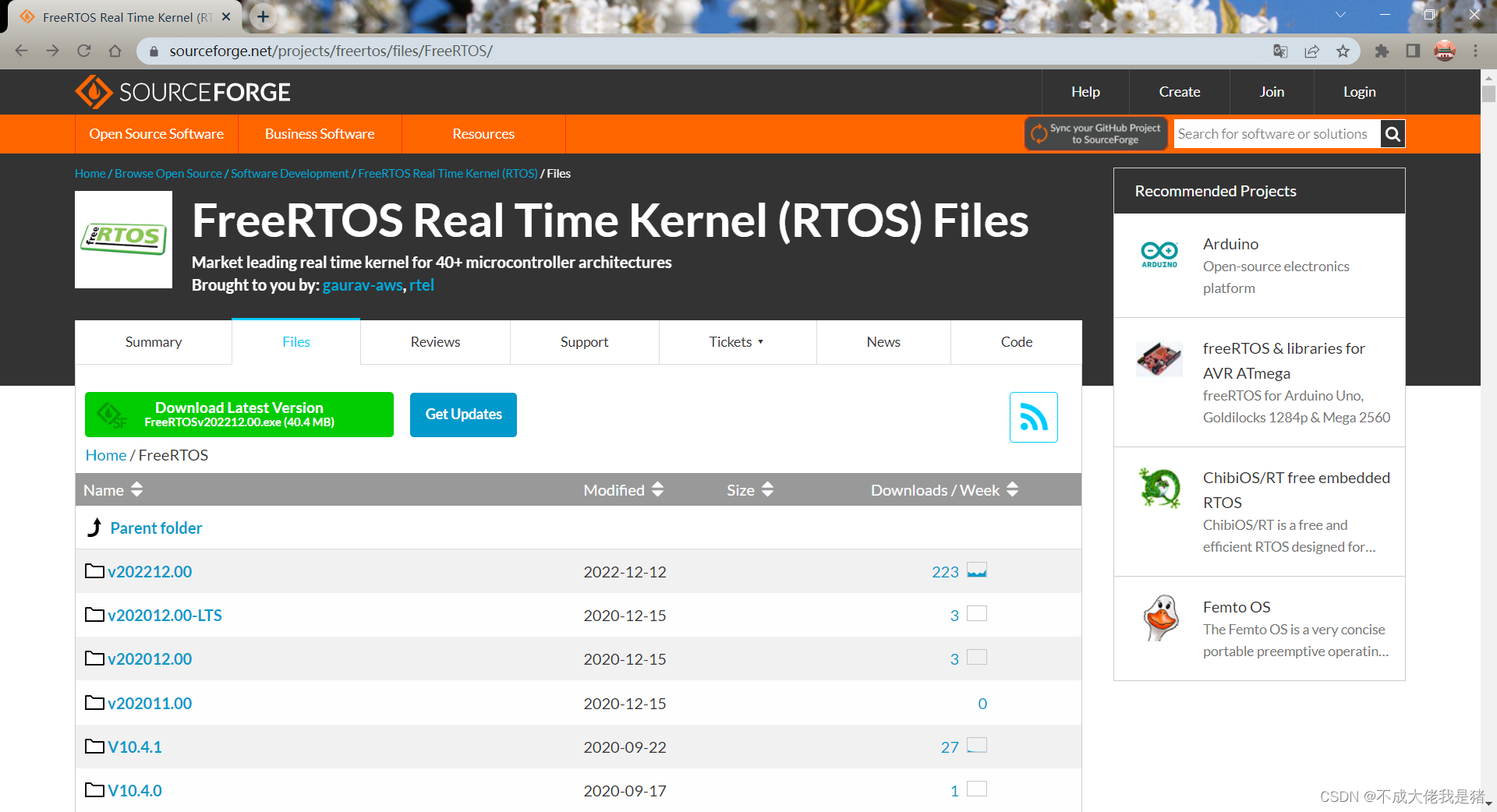
Task: Switch to the Reviews tab
Action: (435, 342)
